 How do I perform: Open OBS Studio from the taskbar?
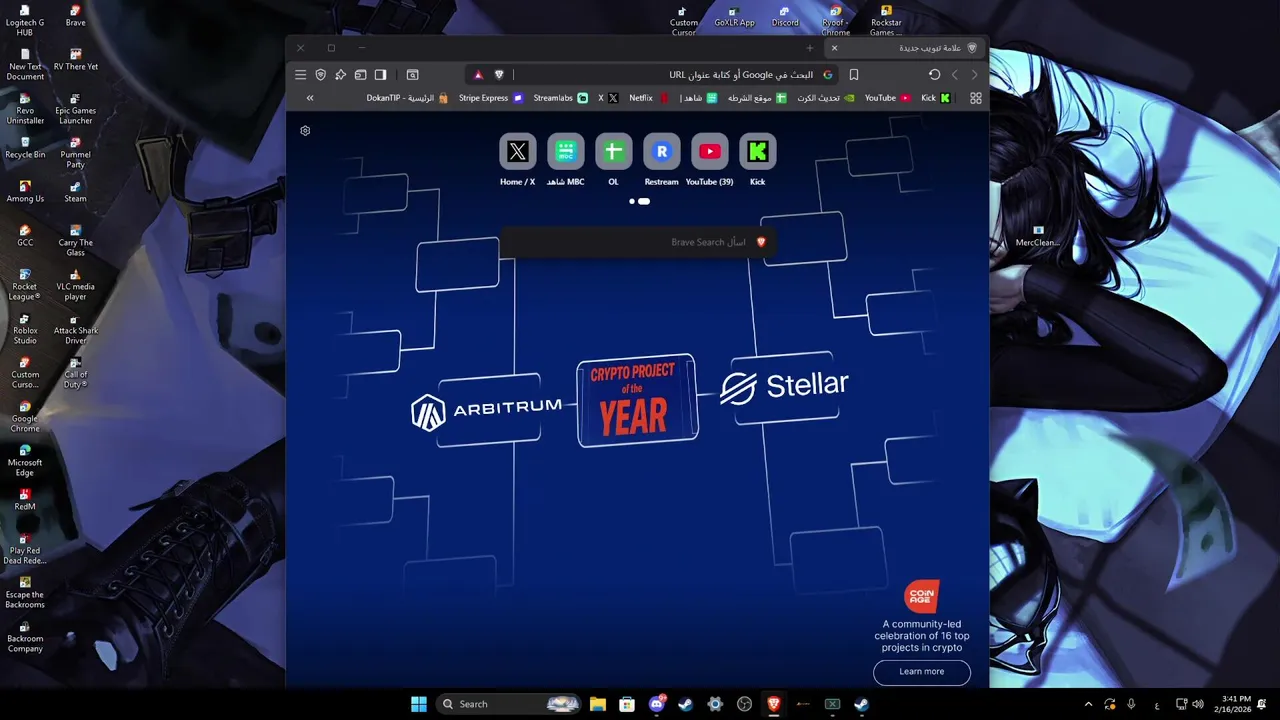744,704
